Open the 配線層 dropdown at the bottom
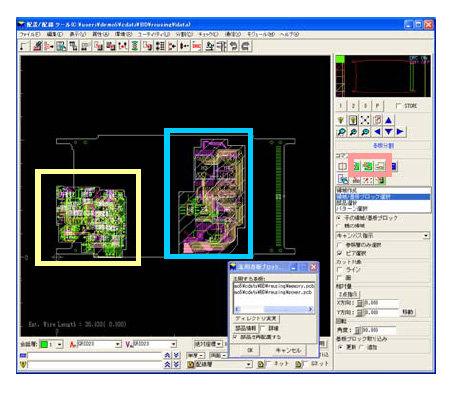 click(x=249, y=364)
